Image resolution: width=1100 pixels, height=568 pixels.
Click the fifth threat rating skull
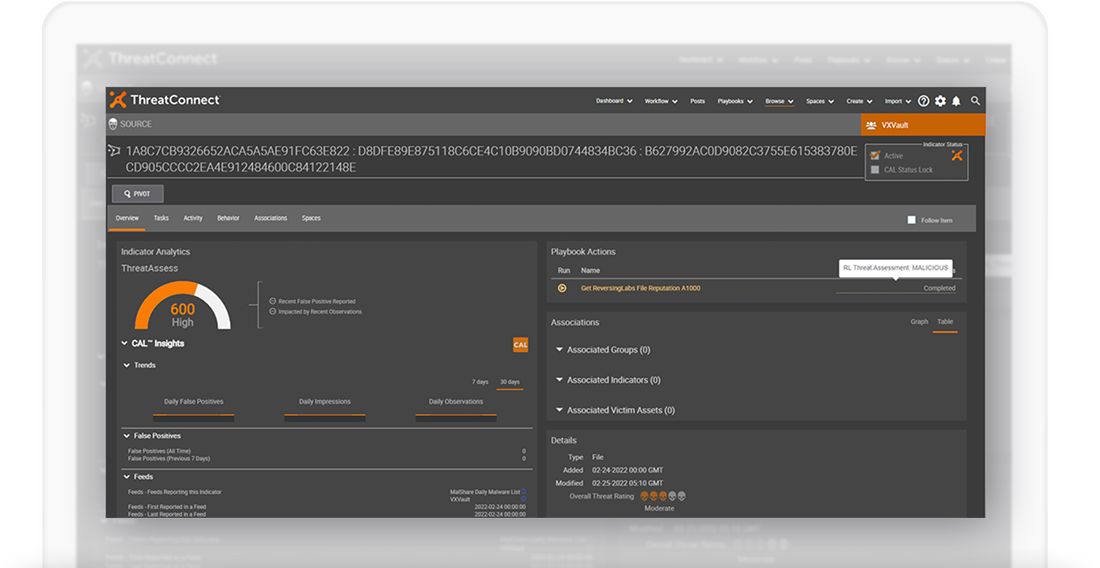[681, 496]
